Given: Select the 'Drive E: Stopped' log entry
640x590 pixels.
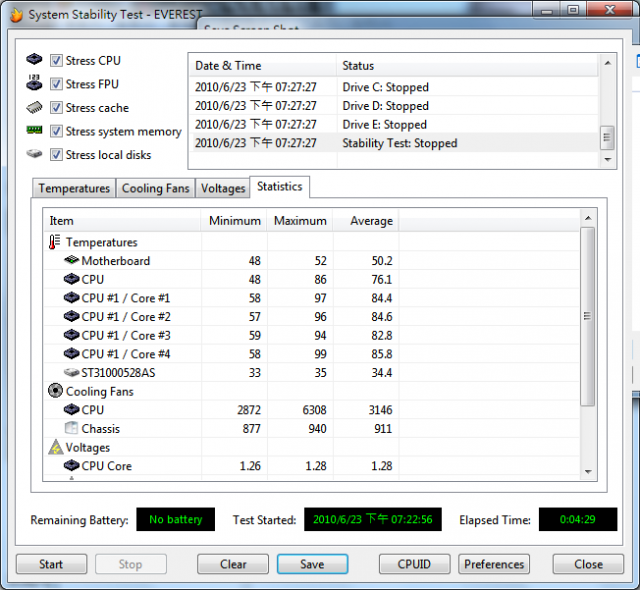Looking at the screenshot, I should pyautogui.click(x=394, y=124).
